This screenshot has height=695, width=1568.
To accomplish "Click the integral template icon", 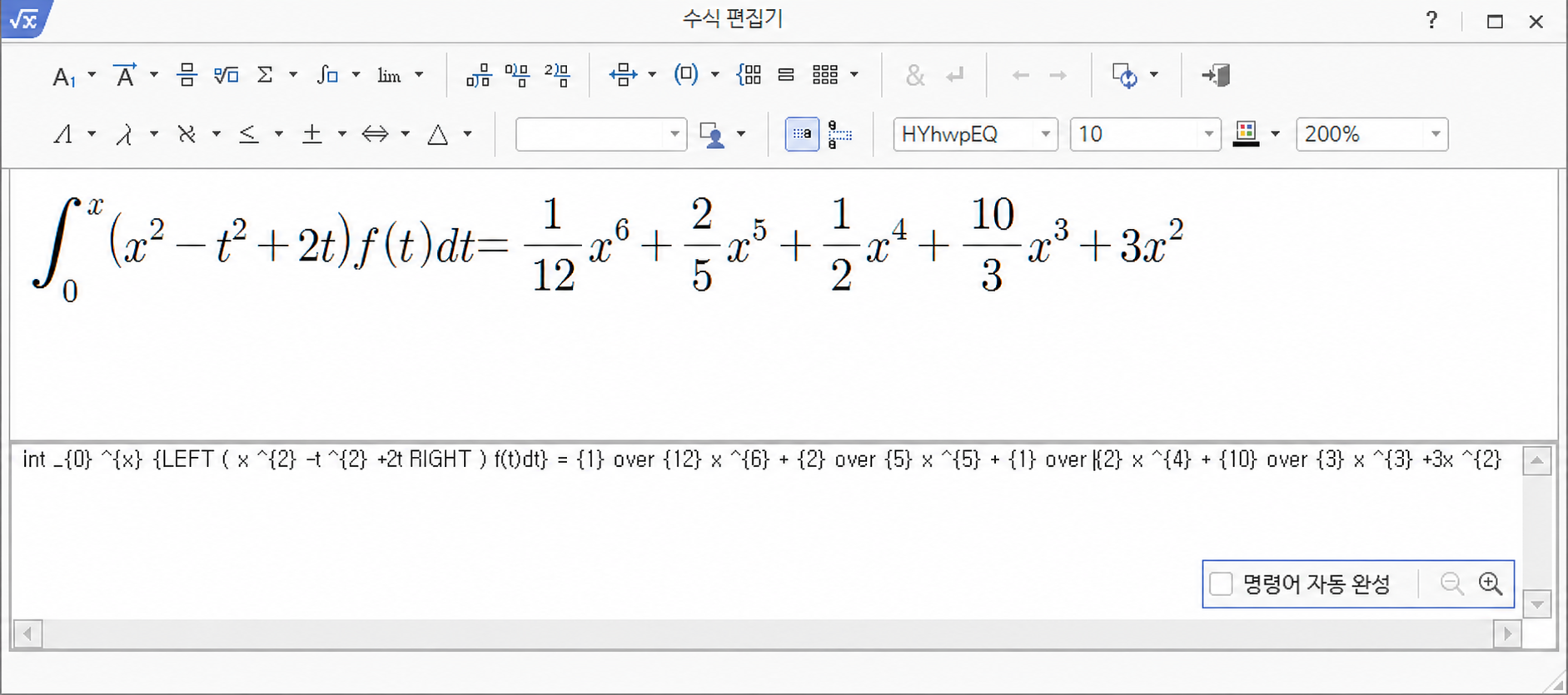I will (x=327, y=76).
